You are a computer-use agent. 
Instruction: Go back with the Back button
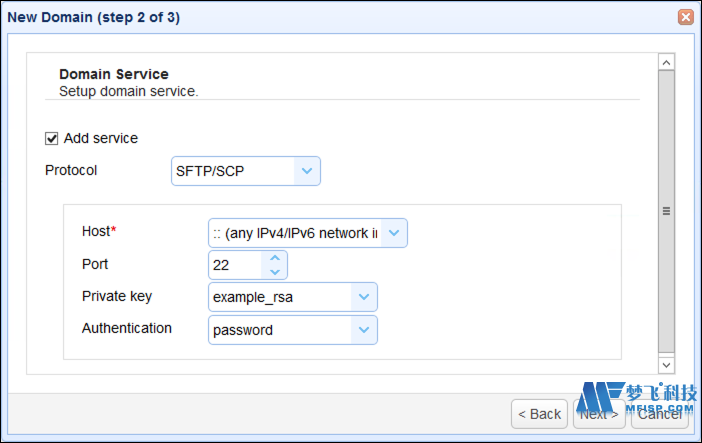[x=539, y=414]
